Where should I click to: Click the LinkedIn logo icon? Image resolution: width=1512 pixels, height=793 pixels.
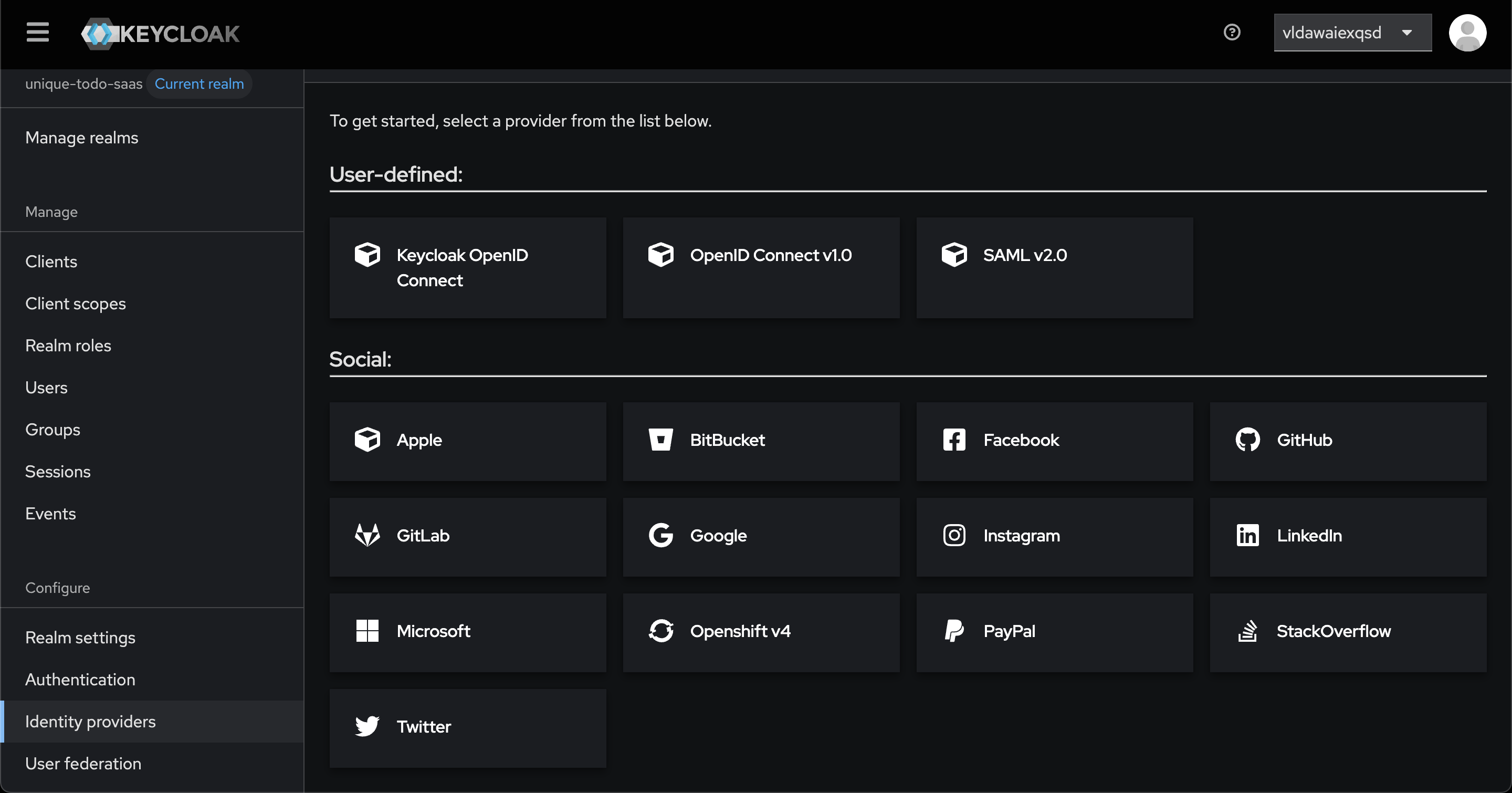(1248, 535)
